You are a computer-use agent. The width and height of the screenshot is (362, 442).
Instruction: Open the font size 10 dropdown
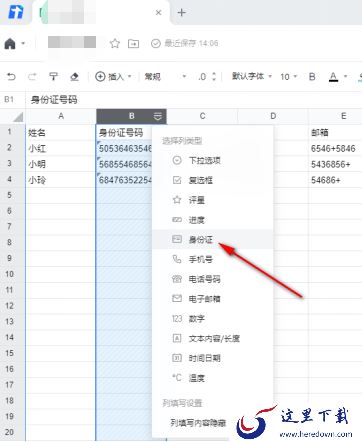click(x=288, y=77)
